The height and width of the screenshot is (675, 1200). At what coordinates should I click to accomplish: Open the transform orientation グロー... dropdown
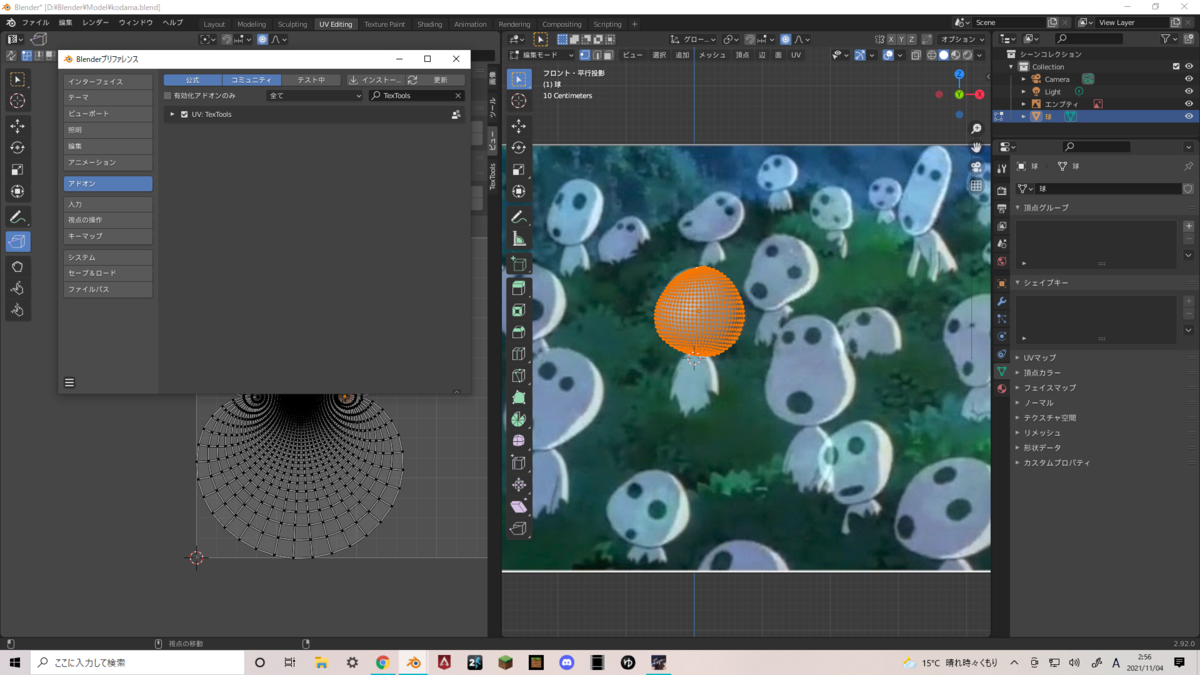(693, 39)
